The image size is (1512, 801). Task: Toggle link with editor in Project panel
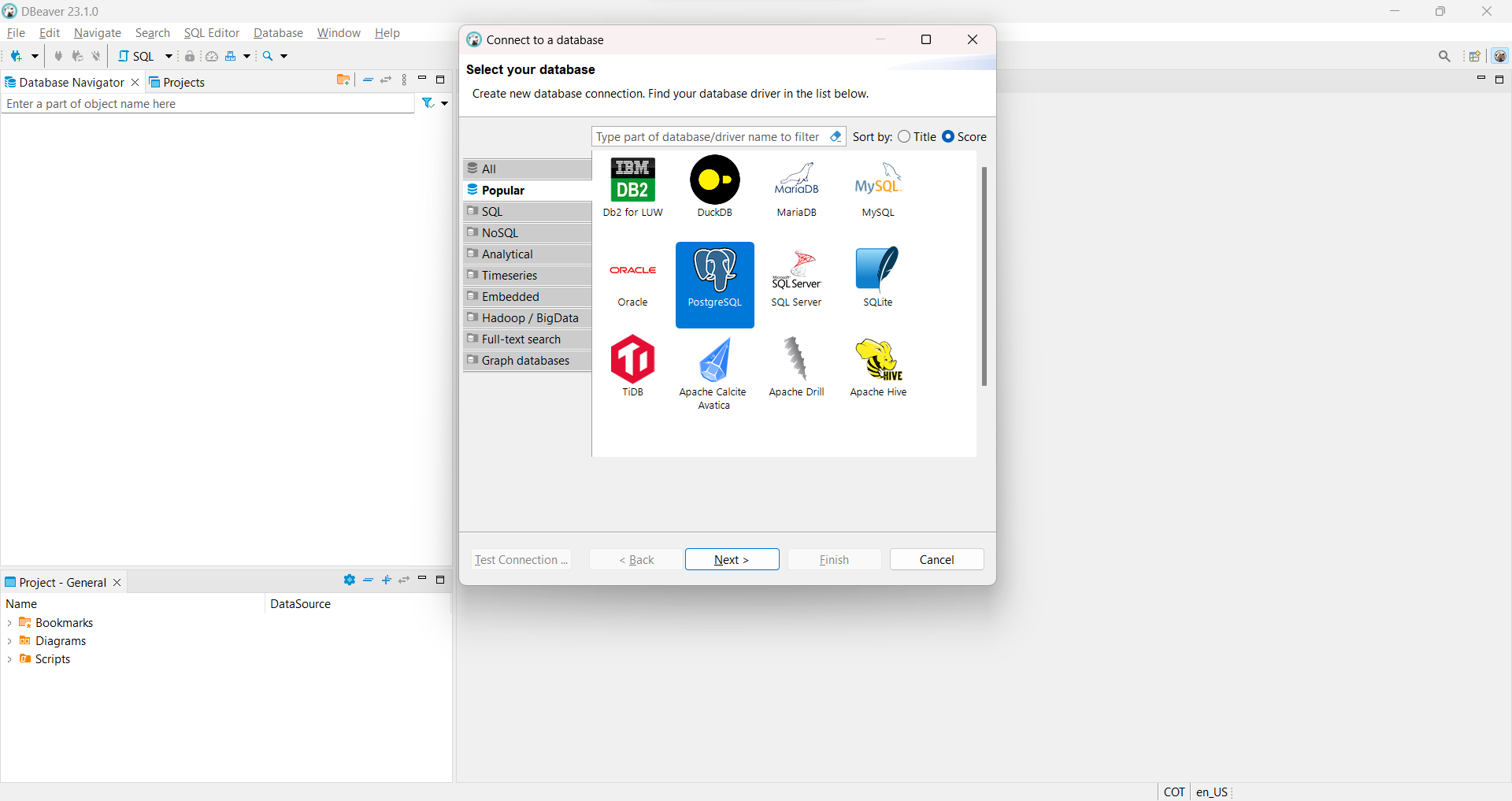coord(404,580)
